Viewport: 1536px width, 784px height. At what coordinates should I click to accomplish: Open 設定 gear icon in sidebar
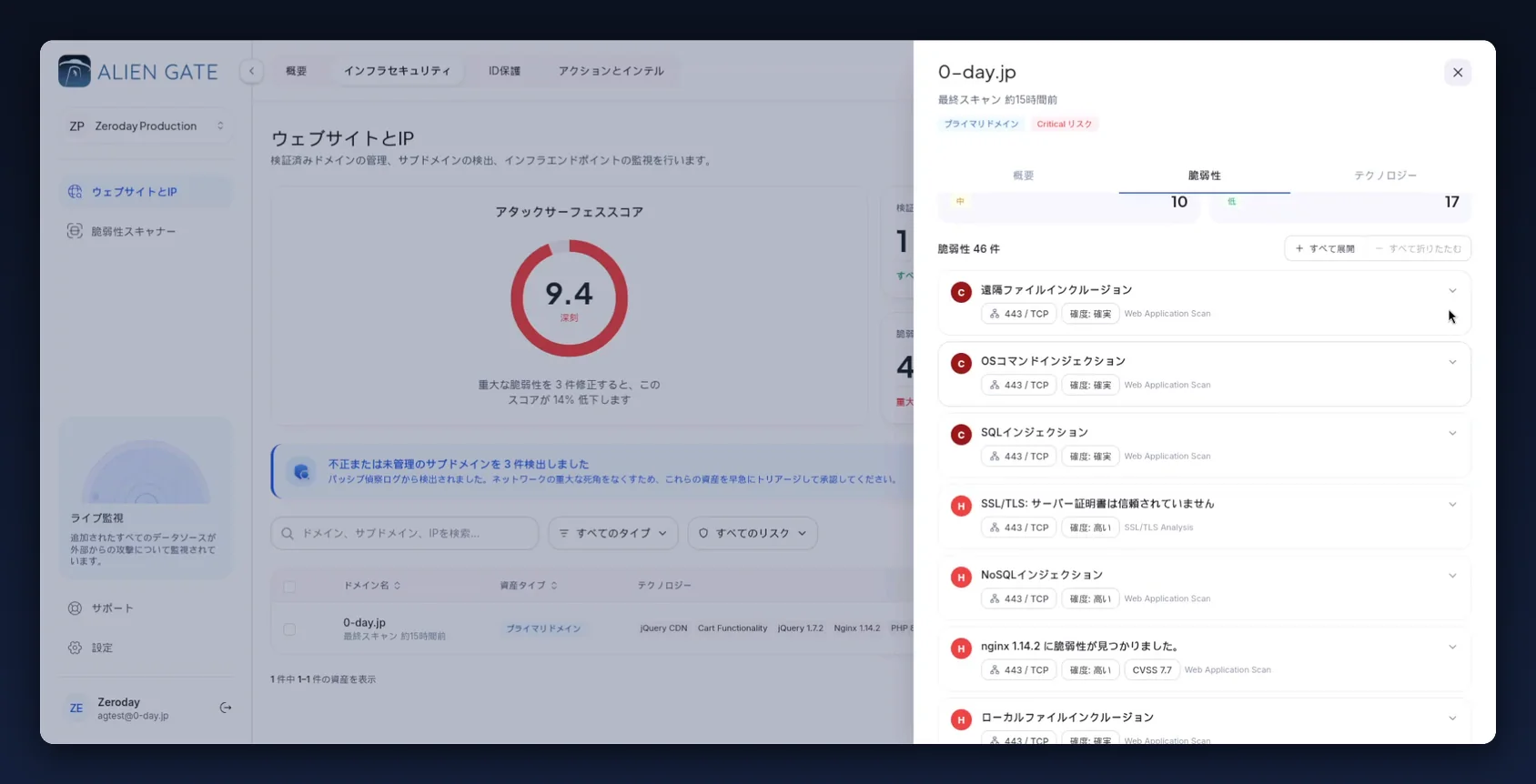click(x=75, y=648)
